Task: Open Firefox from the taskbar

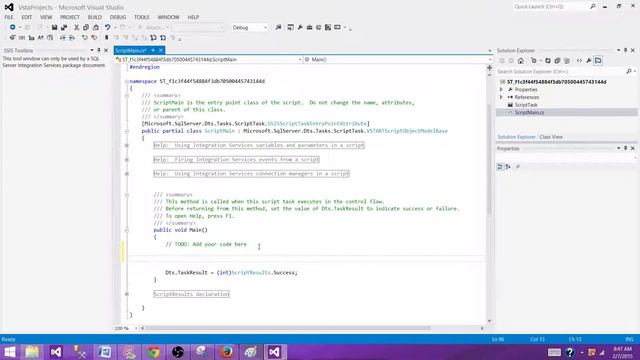Action: (x=227, y=352)
